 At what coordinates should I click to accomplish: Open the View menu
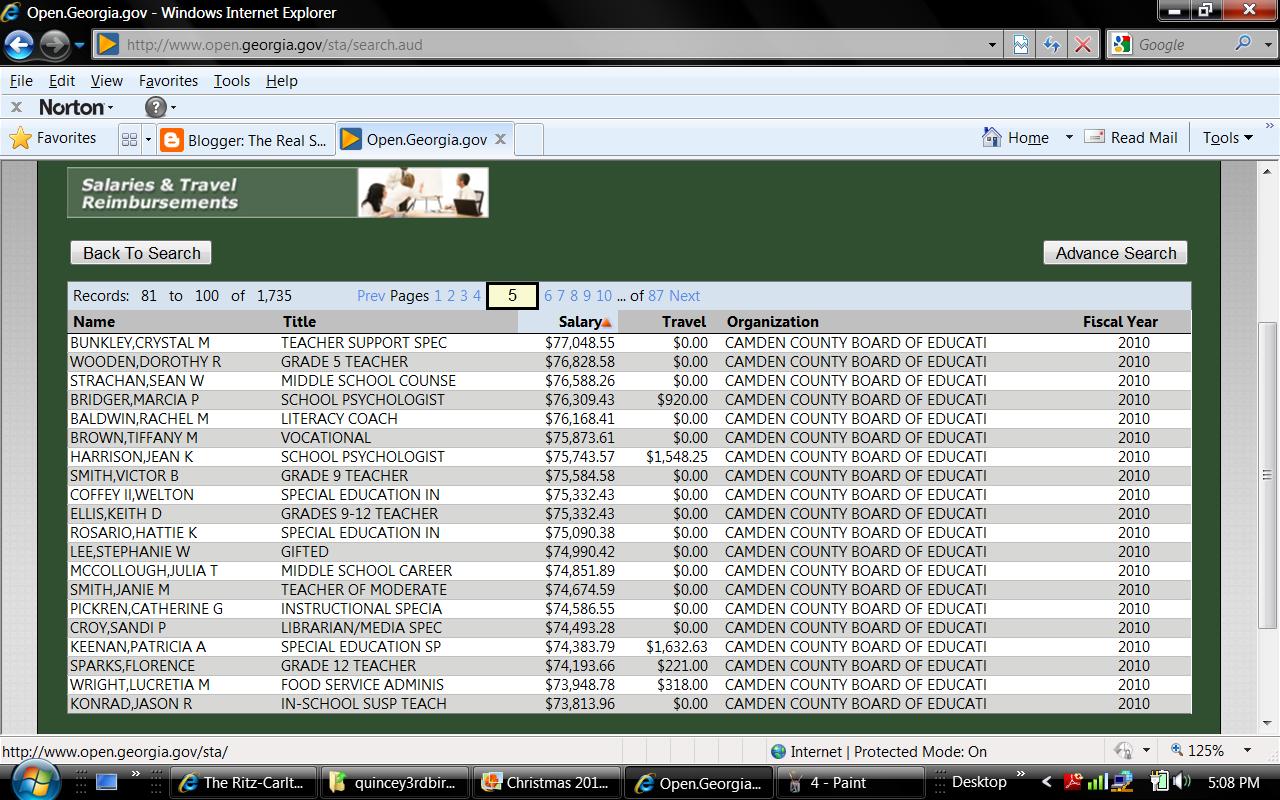[x=107, y=81]
